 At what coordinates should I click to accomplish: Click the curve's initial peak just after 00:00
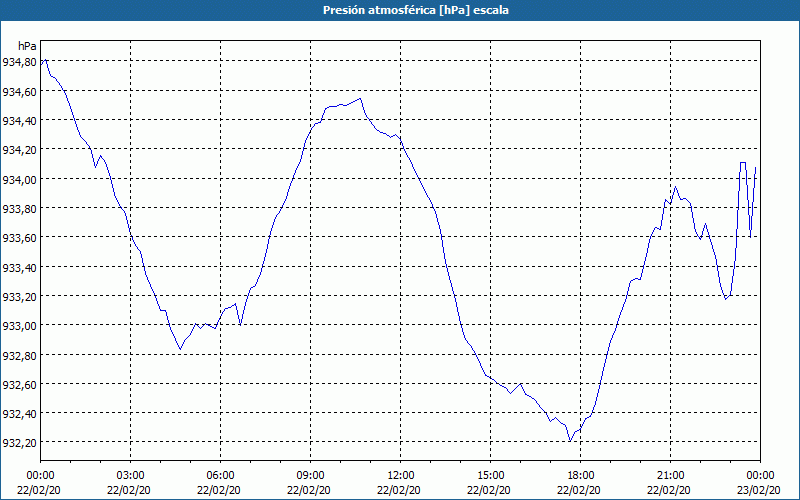(46, 60)
